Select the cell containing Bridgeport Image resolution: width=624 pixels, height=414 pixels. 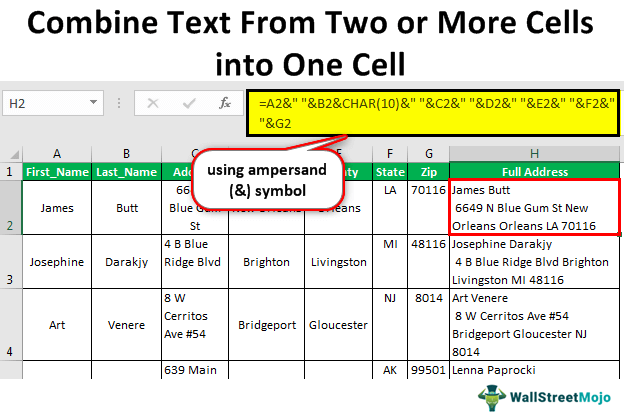point(266,324)
